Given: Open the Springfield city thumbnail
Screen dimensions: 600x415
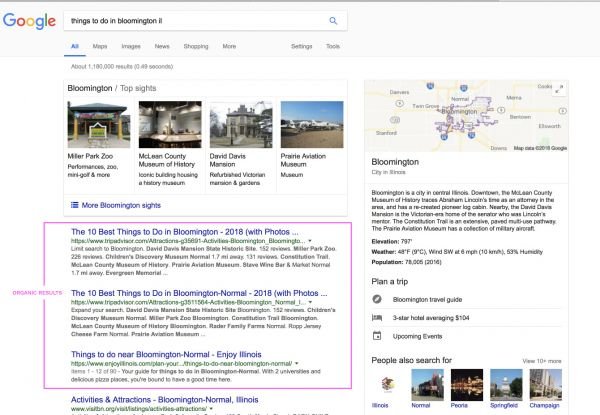Looking at the screenshot, I should pyautogui.click(x=506, y=385).
